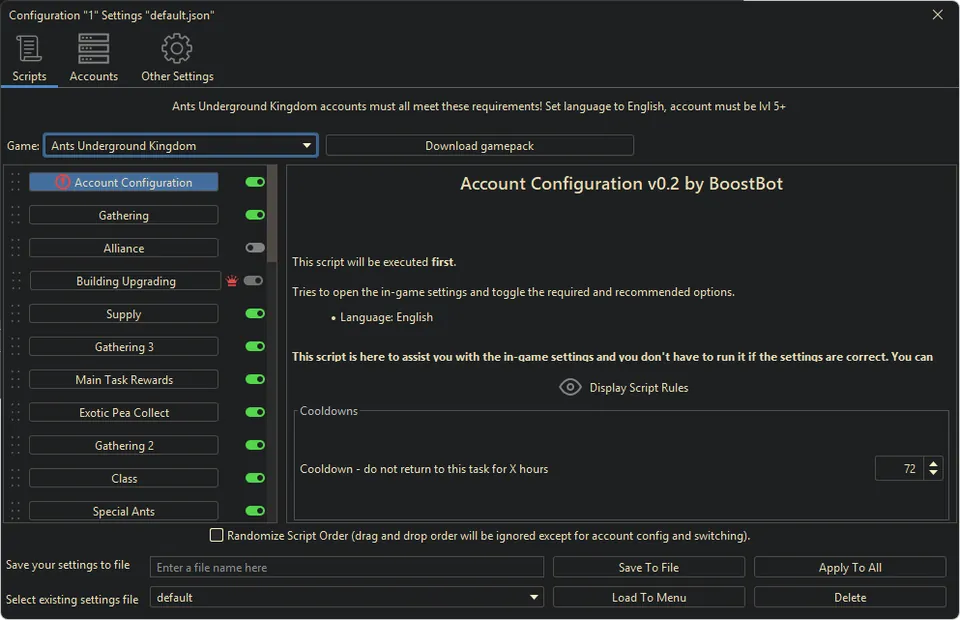The height and width of the screenshot is (620, 960).
Task: Switch off Exotic Pea Collect toggle
Action: 255,413
